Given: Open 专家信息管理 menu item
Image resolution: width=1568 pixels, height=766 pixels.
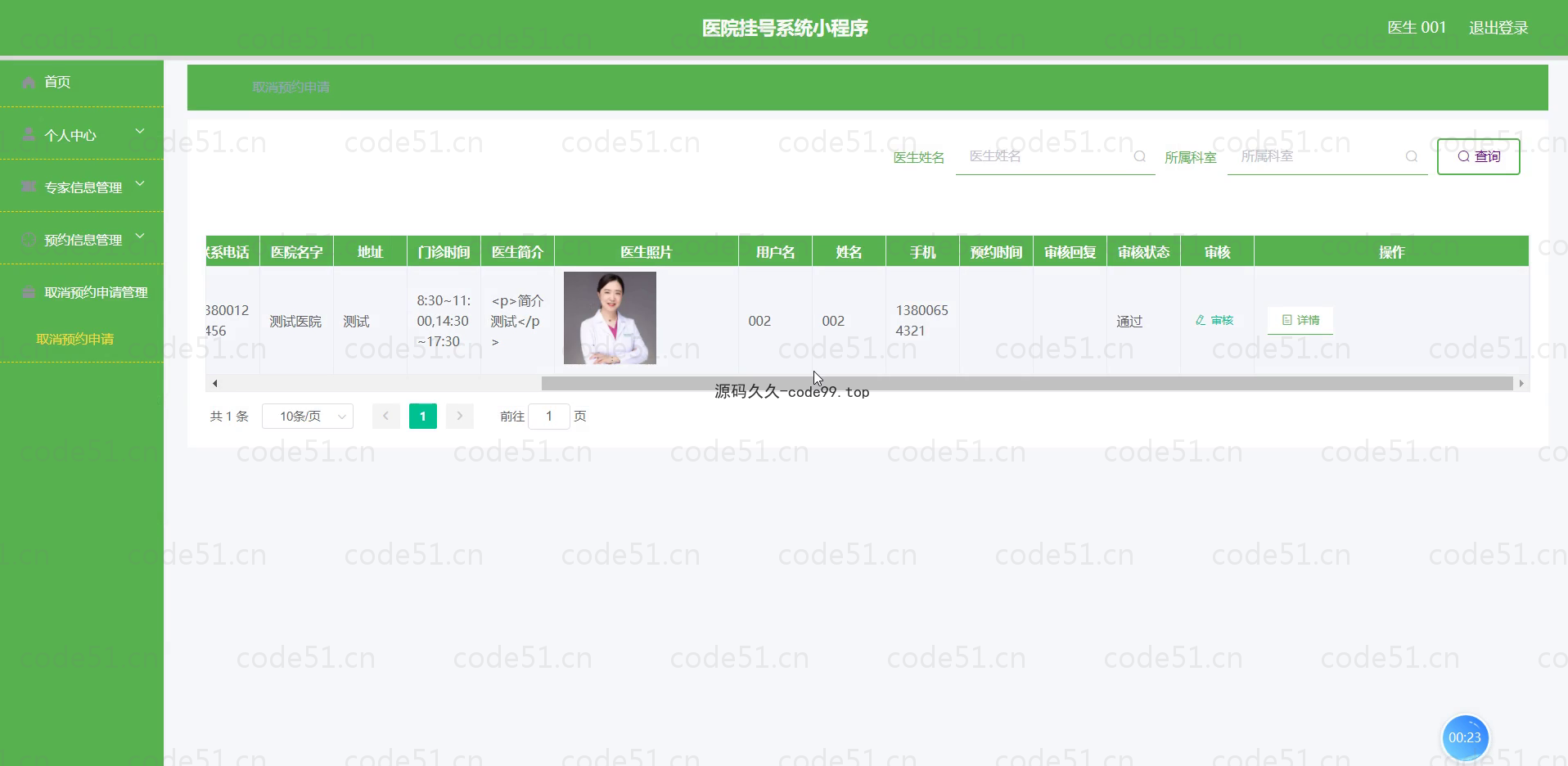Looking at the screenshot, I should [x=83, y=187].
